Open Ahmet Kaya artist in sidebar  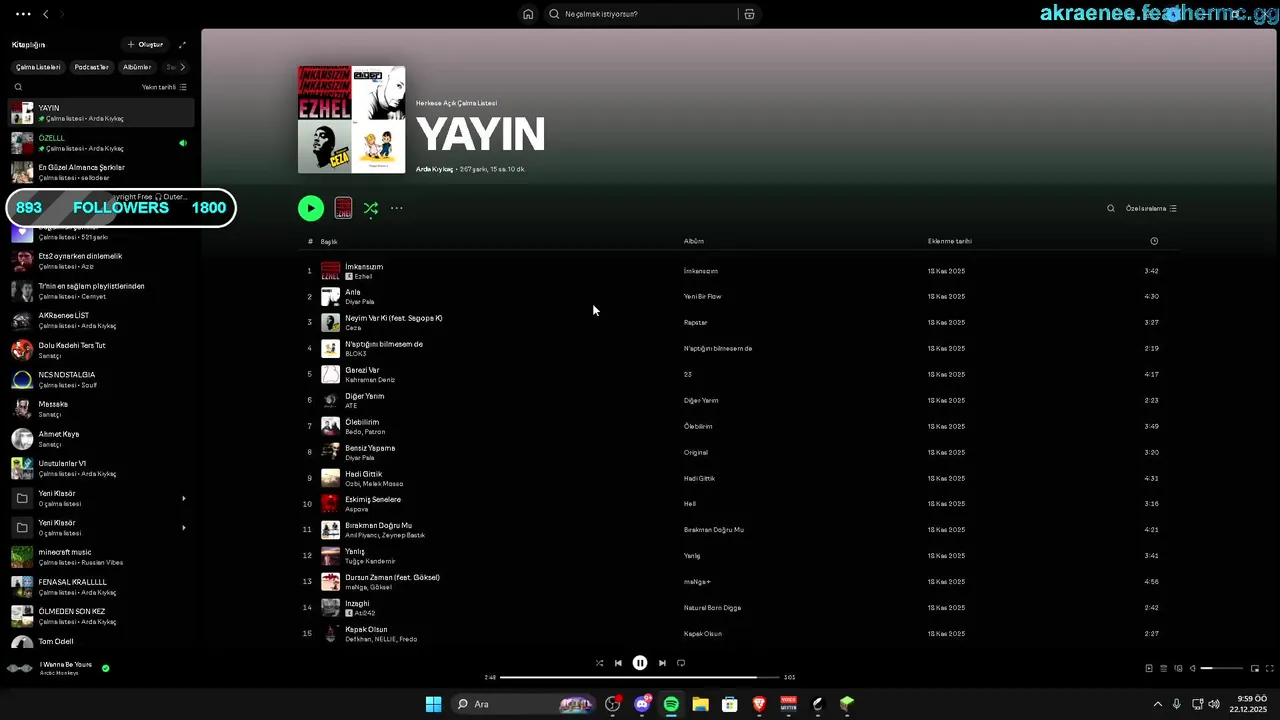[100, 439]
